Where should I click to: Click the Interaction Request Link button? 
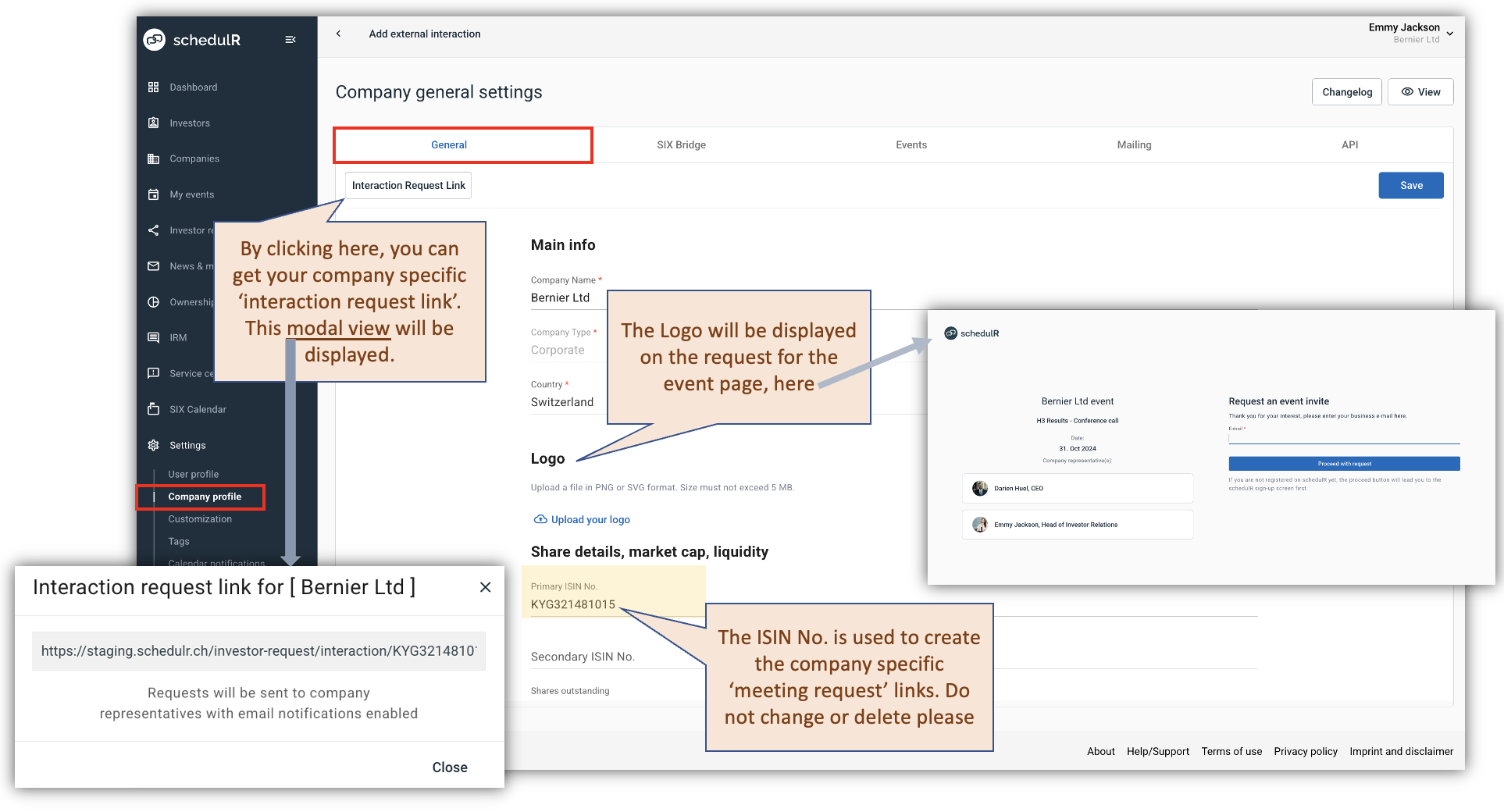pyautogui.click(x=408, y=185)
